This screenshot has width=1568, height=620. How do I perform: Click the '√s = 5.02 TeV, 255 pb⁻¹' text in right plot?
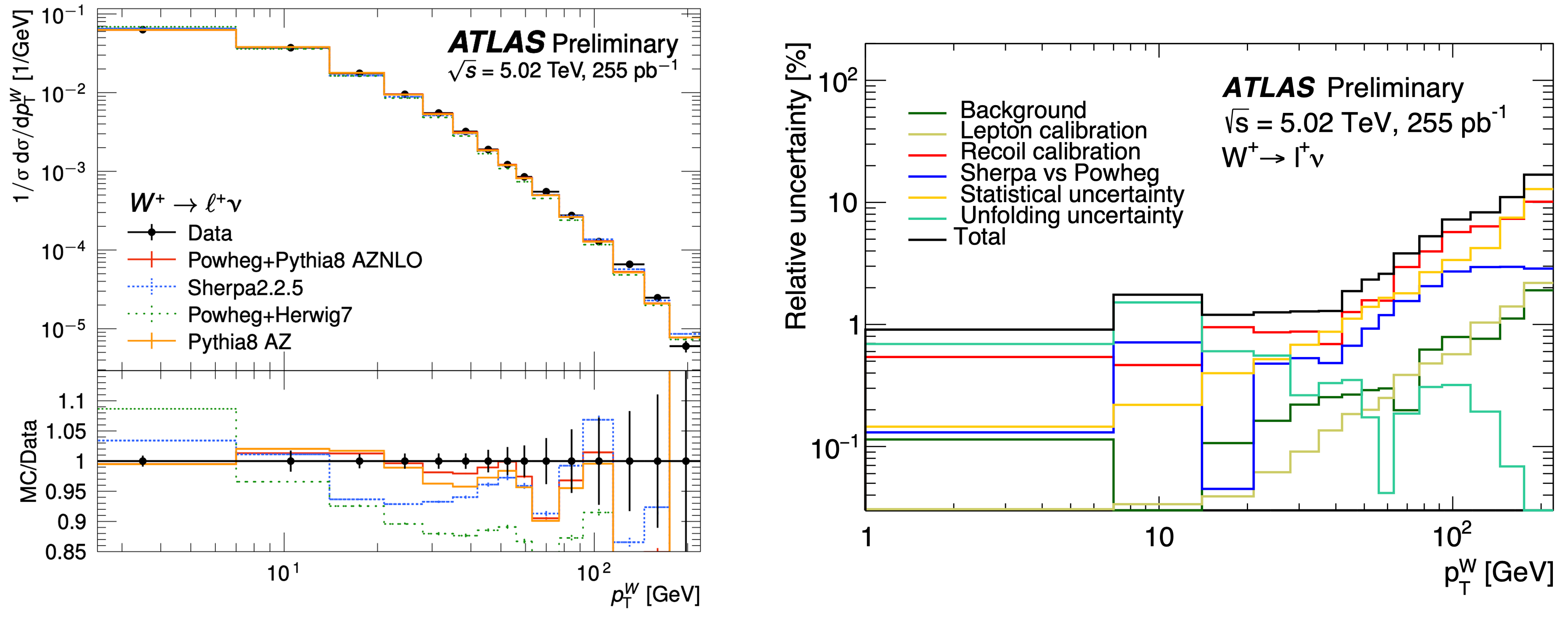coord(1365,122)
